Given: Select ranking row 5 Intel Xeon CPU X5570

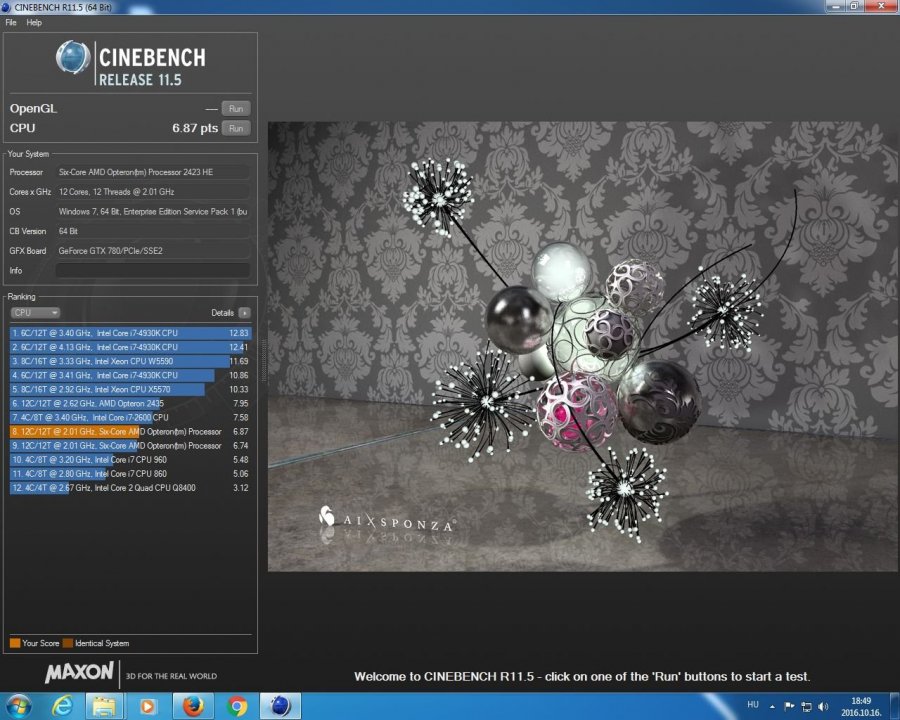Looking at the screenshot, I should (x=130, y=389).
